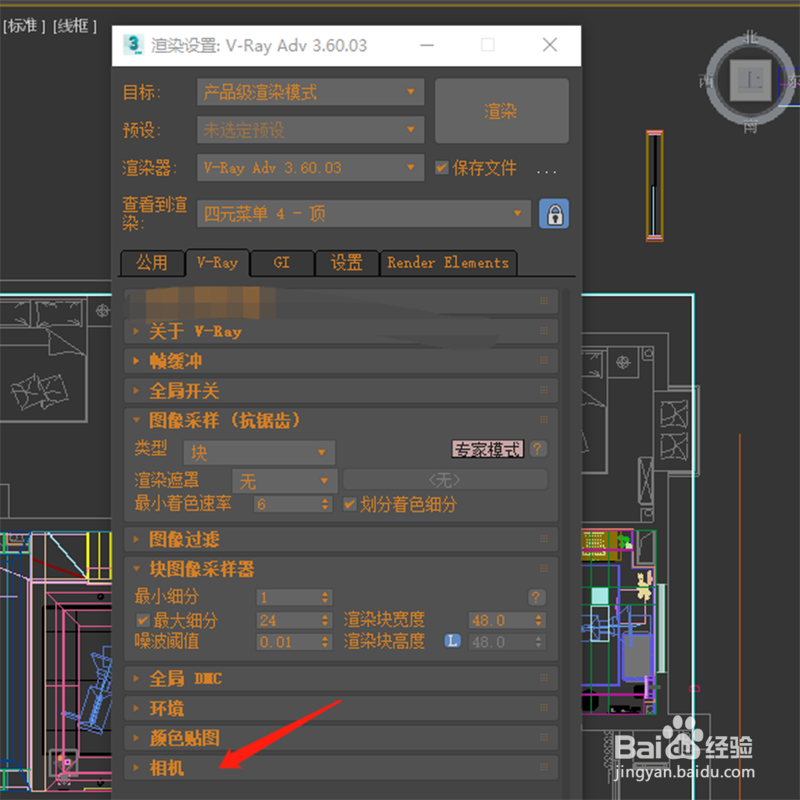The height and width of the screenshot is (800, 800).
Task: Click the 渲染 render button
Action: [x=502, y=111]
